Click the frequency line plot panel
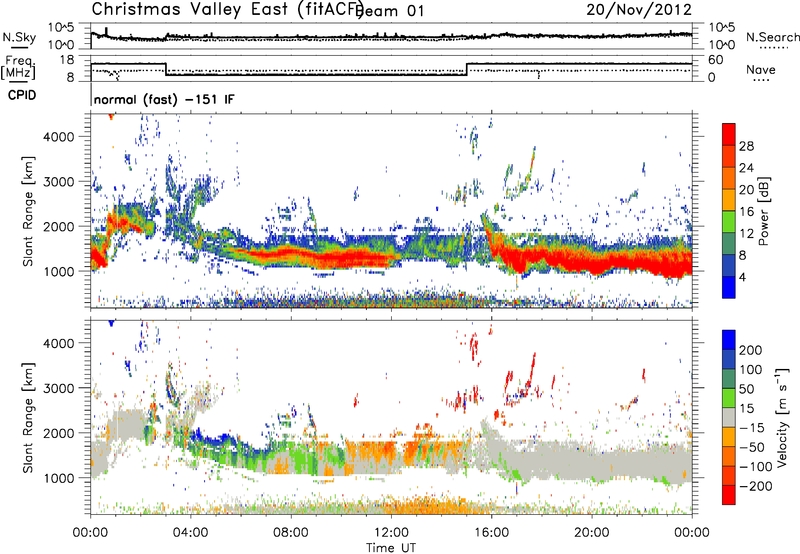This screenshot has width=800, height=554. click(x=391, y=68)
